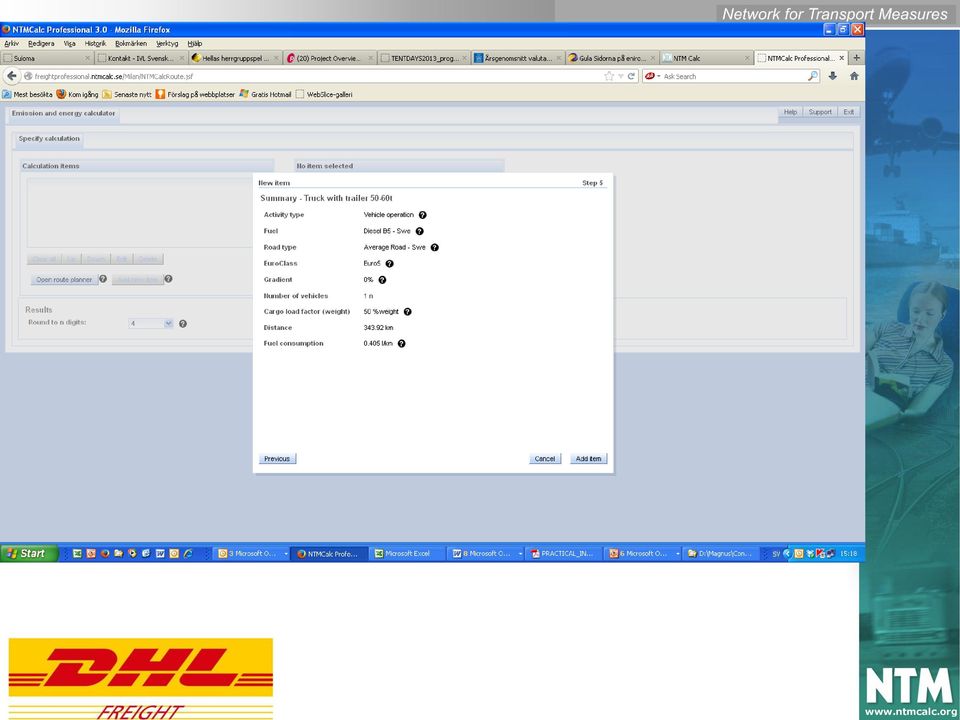Show help for EuroClass Euro5
Screen dimensions: 960x720
pos(389,264)
